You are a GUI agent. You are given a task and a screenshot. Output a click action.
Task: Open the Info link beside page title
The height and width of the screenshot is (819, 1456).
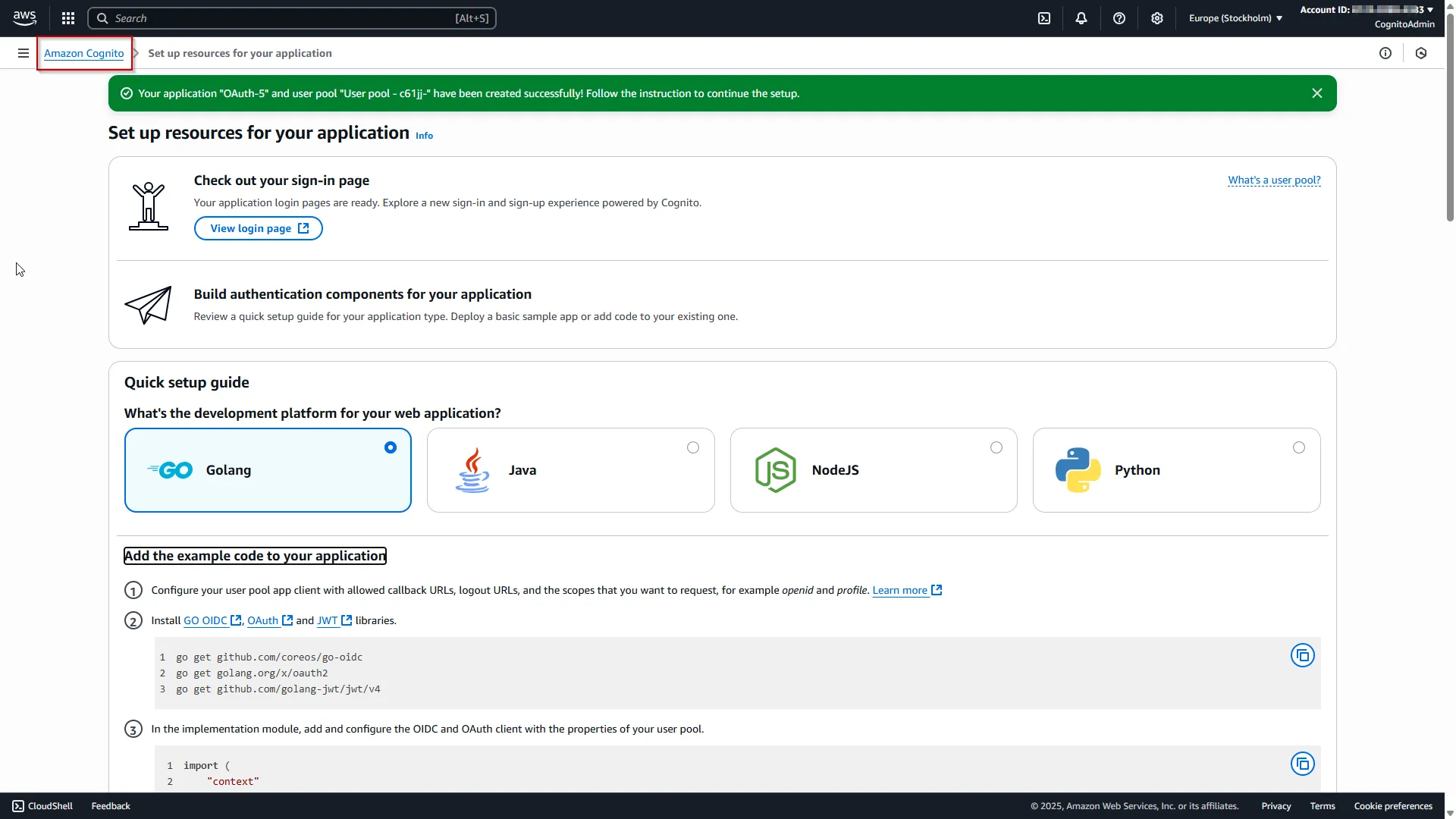click(424, 136)
